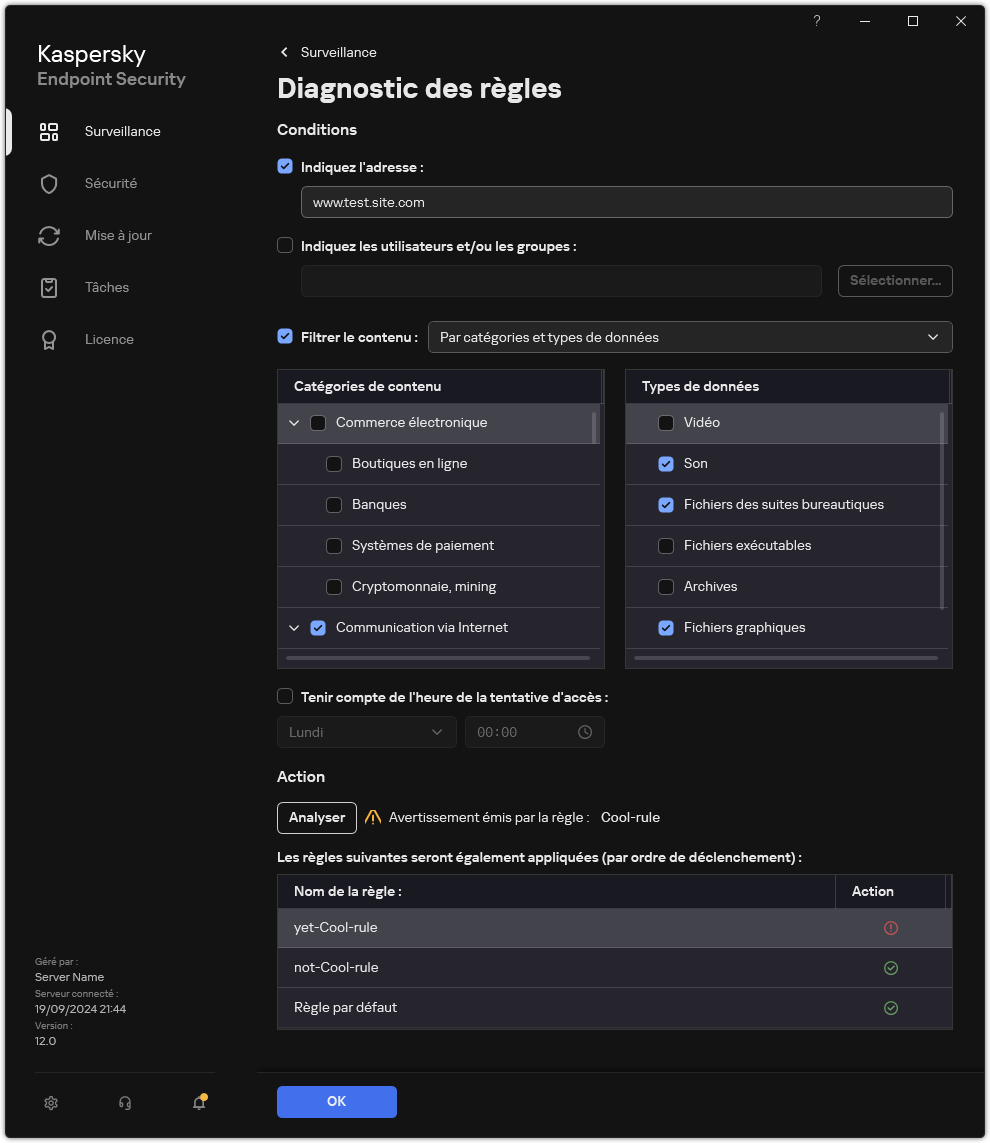Check the Vidéo data type
Screen dimensions: 990x1143
666,422
